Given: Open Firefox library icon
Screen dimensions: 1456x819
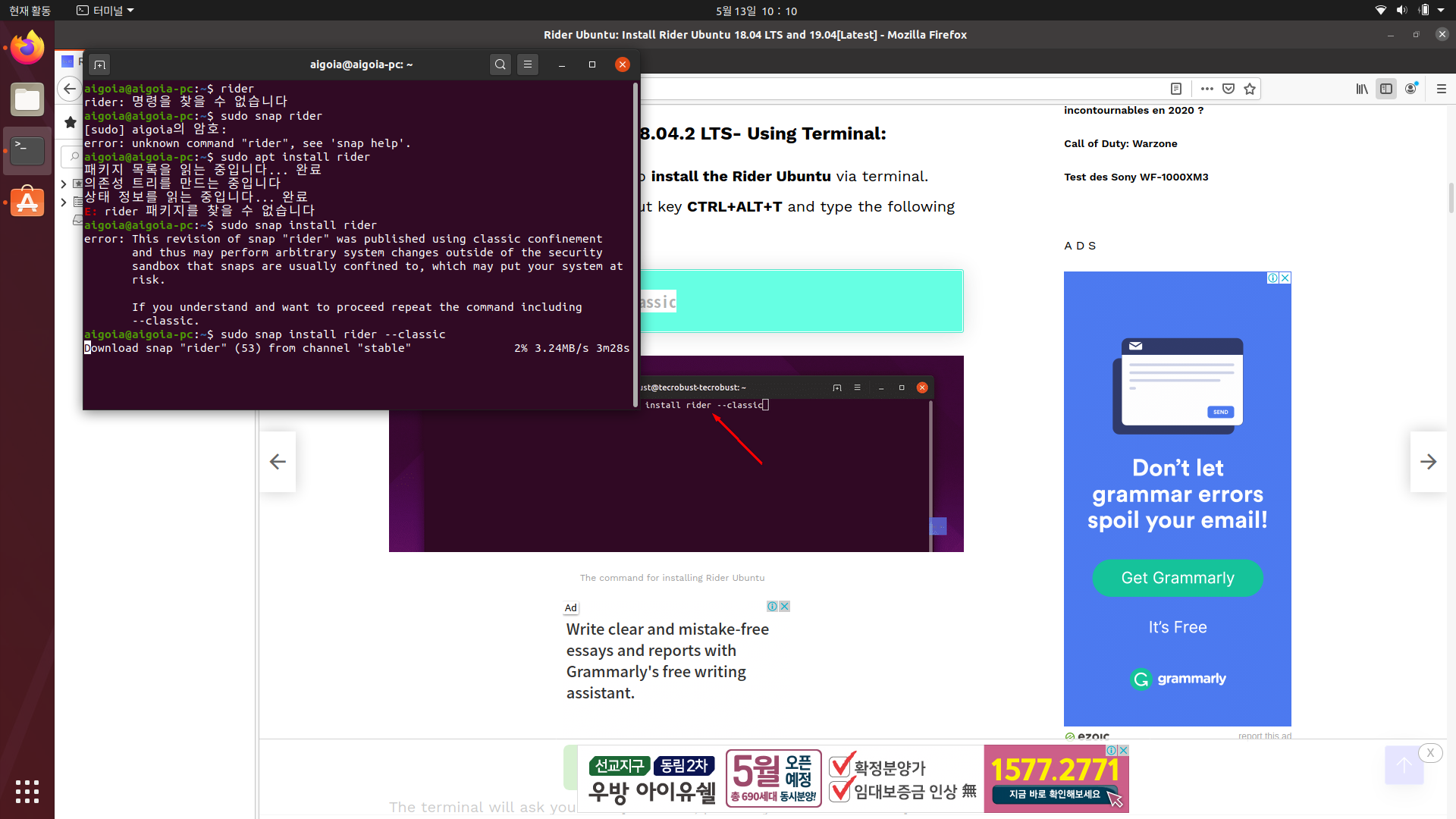Looking at the screenshot, I should [x=1362, y=89].
